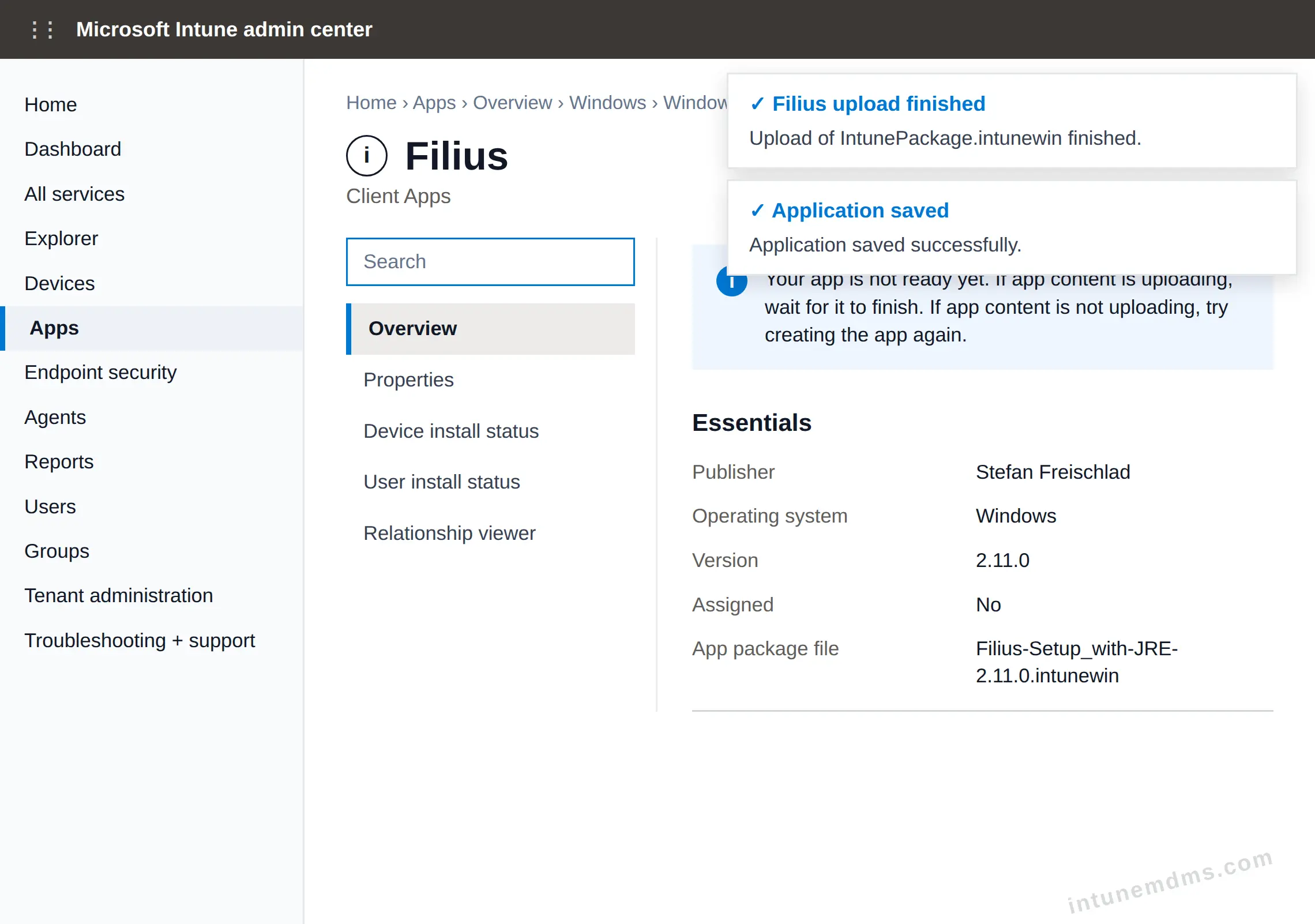Click the Filius page title
The height and width of the screenshot is (924, 1315).
(x=456, y=156)
